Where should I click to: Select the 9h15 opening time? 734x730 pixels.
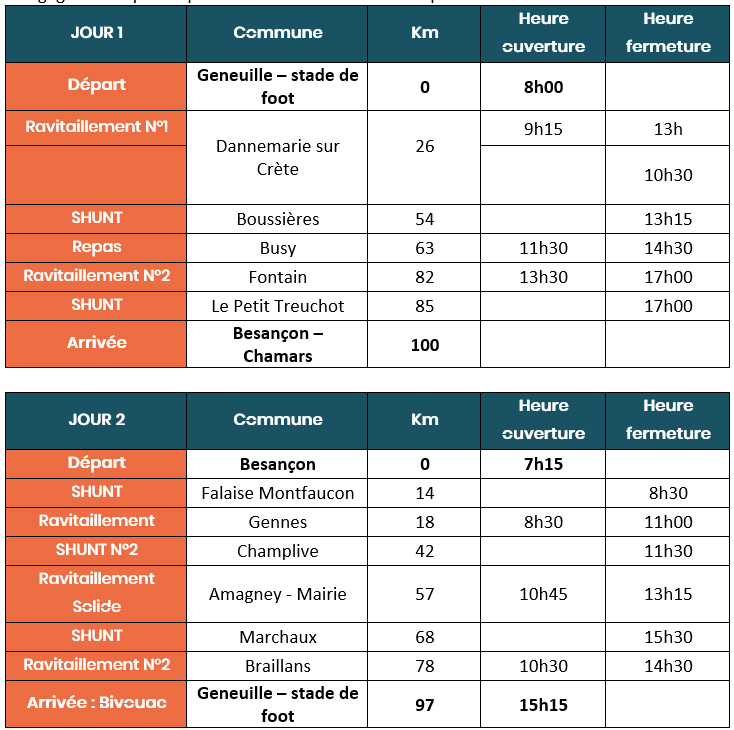[543, 128]
